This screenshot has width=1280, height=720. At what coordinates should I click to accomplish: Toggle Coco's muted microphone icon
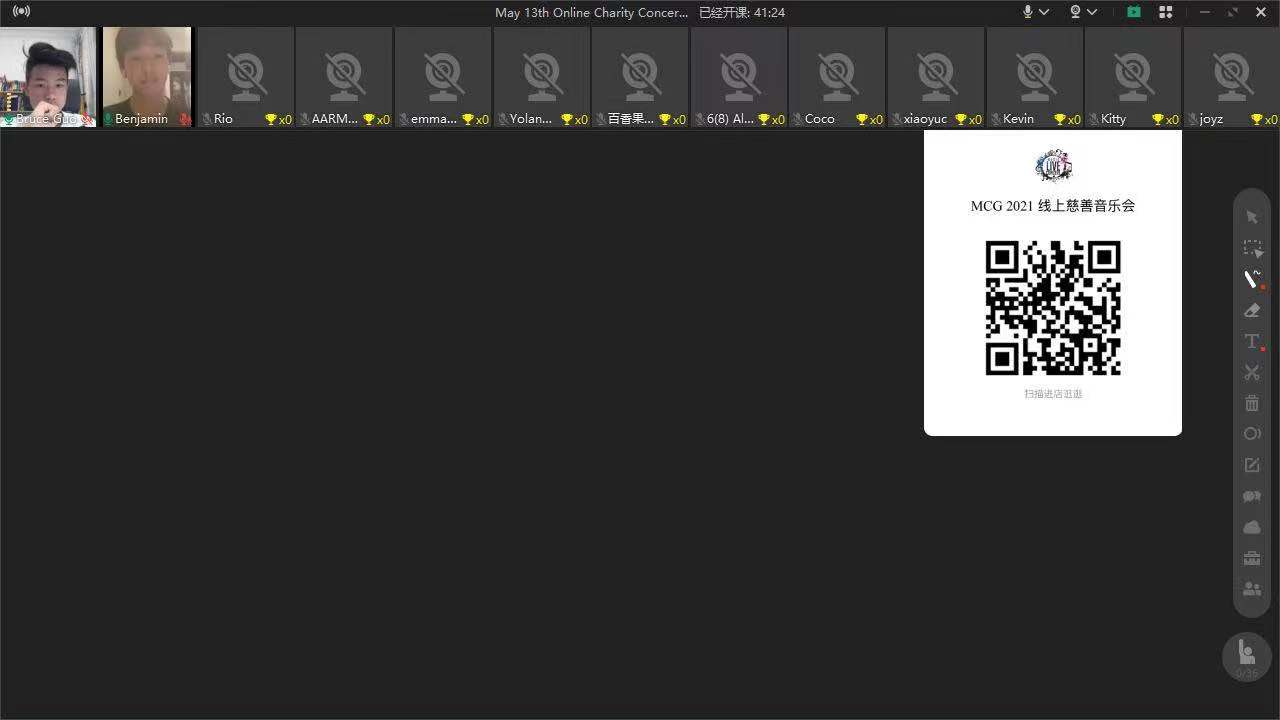point(798,119)
